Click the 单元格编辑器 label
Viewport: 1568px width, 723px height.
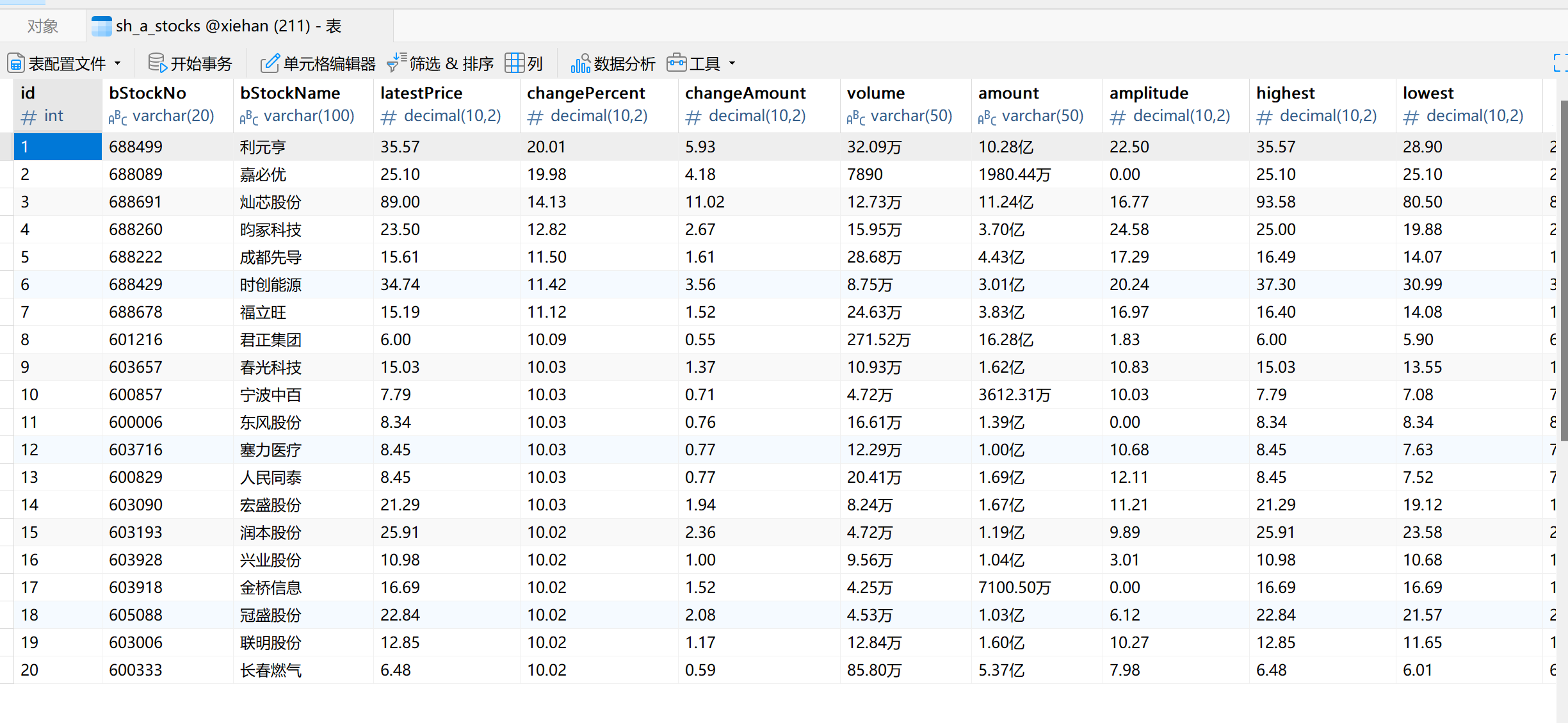329,63
